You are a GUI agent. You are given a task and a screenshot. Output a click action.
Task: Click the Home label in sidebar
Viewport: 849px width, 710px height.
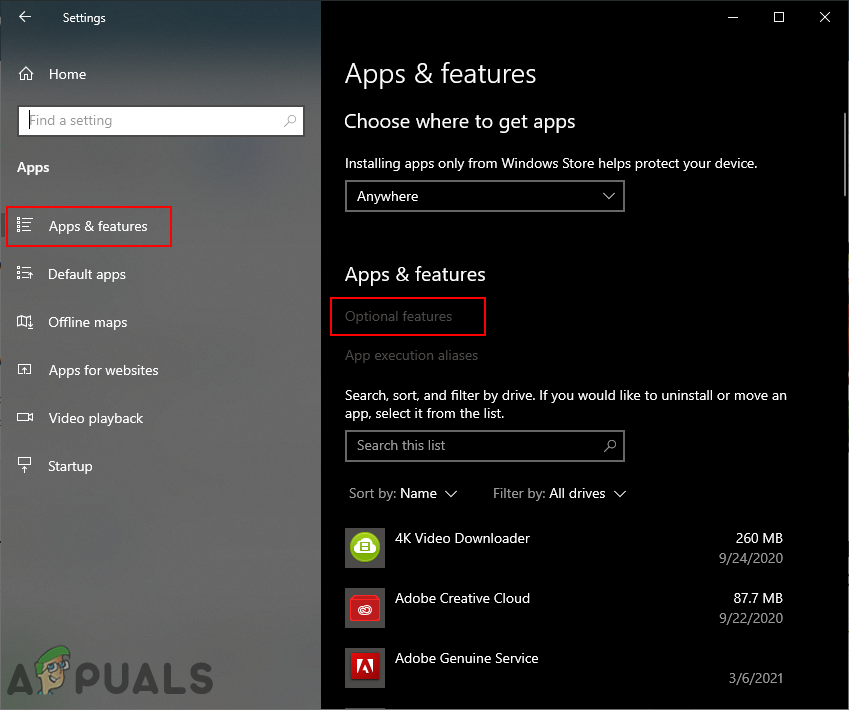[68, 74]
